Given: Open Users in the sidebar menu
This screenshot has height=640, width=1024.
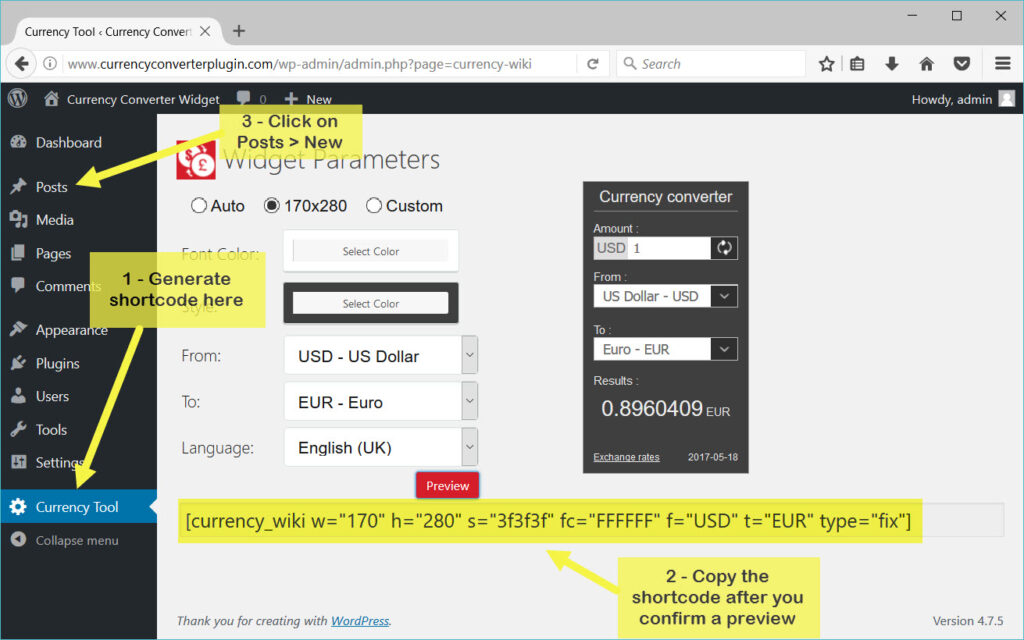Looking at the screenshot, I should pyautogui.click(x=52, y=396).
